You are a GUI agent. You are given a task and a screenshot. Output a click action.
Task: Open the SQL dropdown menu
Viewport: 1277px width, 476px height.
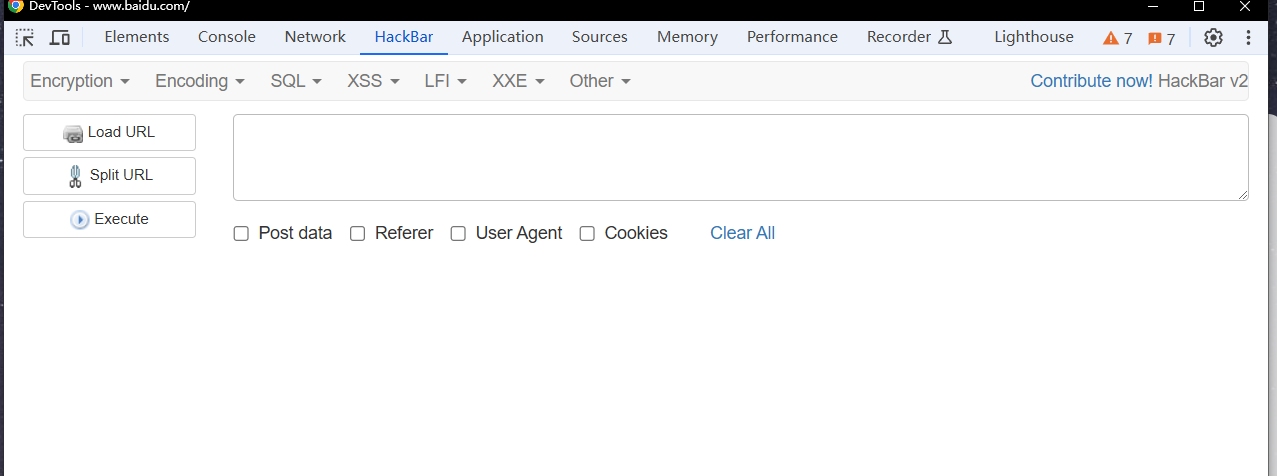pos(296,81)
